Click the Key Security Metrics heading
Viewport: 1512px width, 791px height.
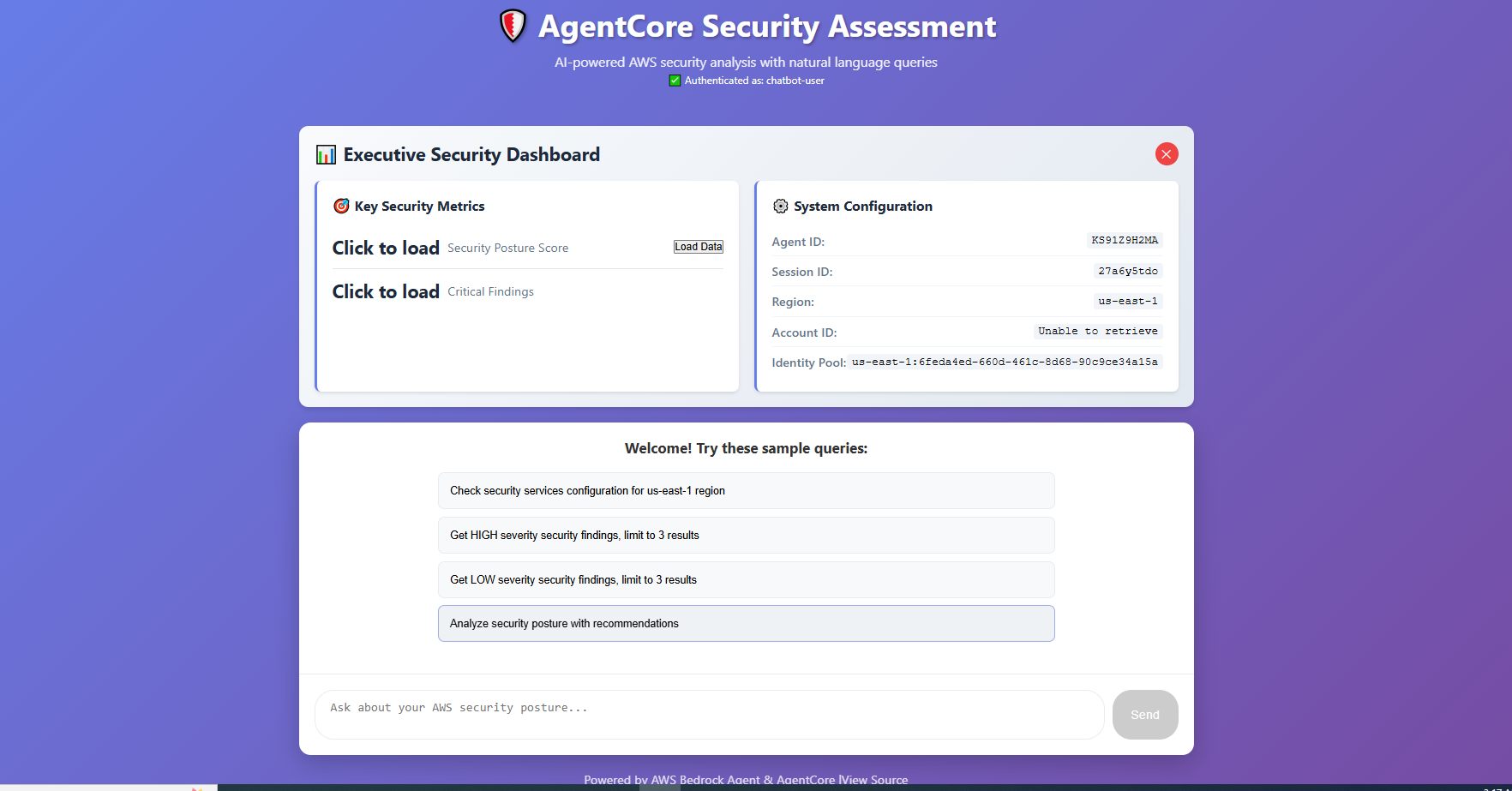(419, 207)
